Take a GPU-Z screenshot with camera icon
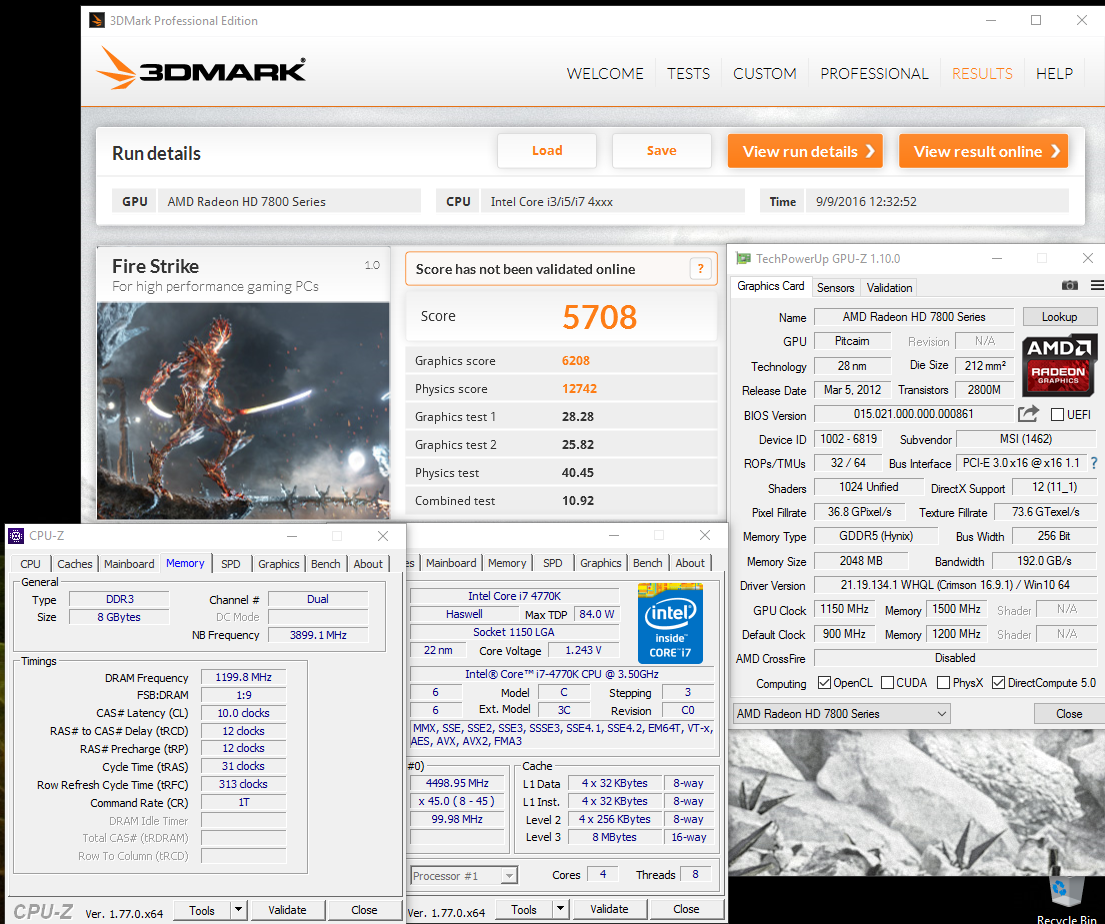 1069,285
